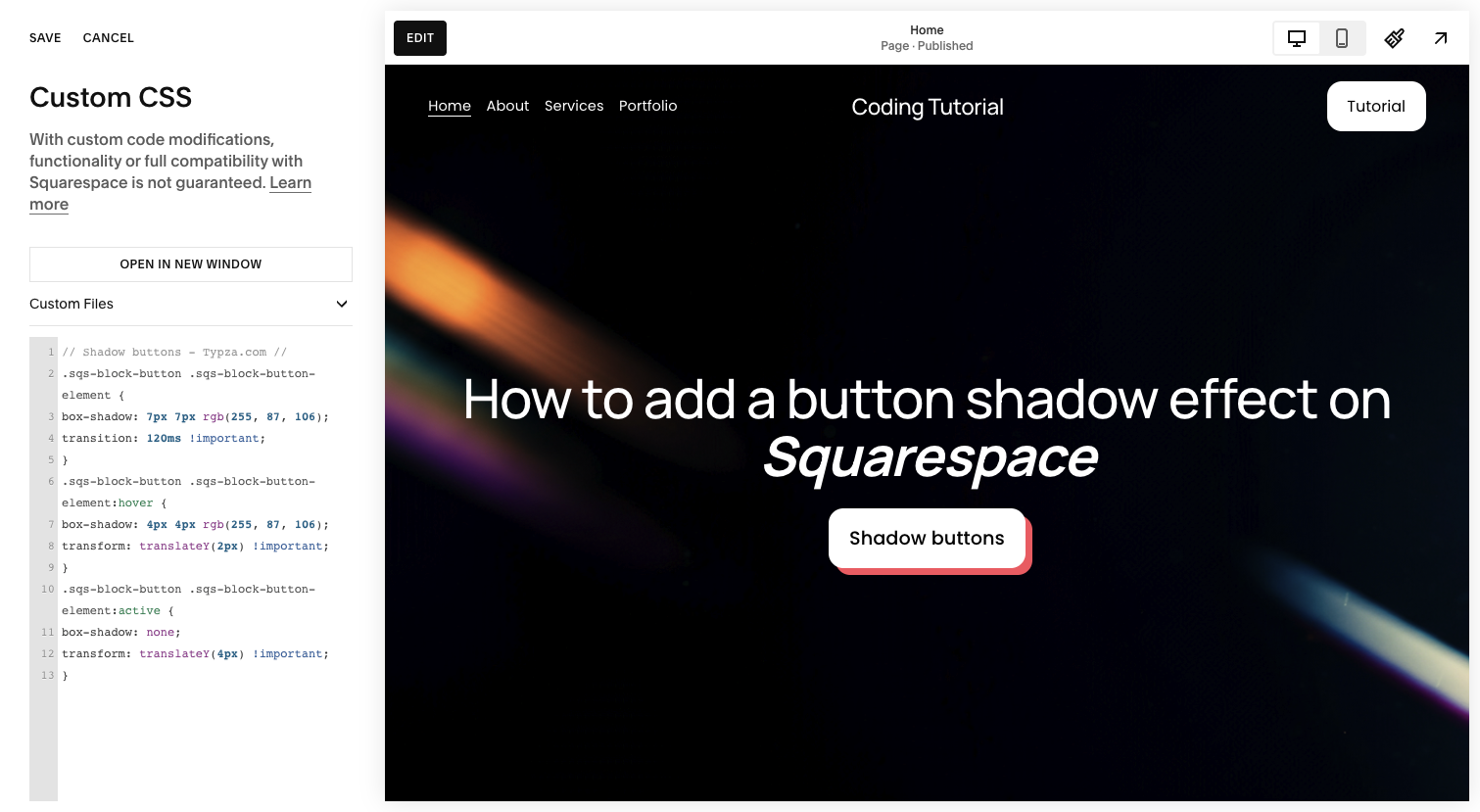Select the Home navigation link
The height and width of the screenshot is (812, 1480).
449,106
